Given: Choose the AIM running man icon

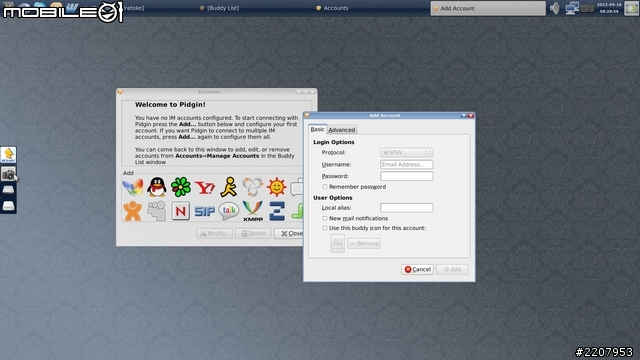Looking at the screenshot, I should point(229,187).
